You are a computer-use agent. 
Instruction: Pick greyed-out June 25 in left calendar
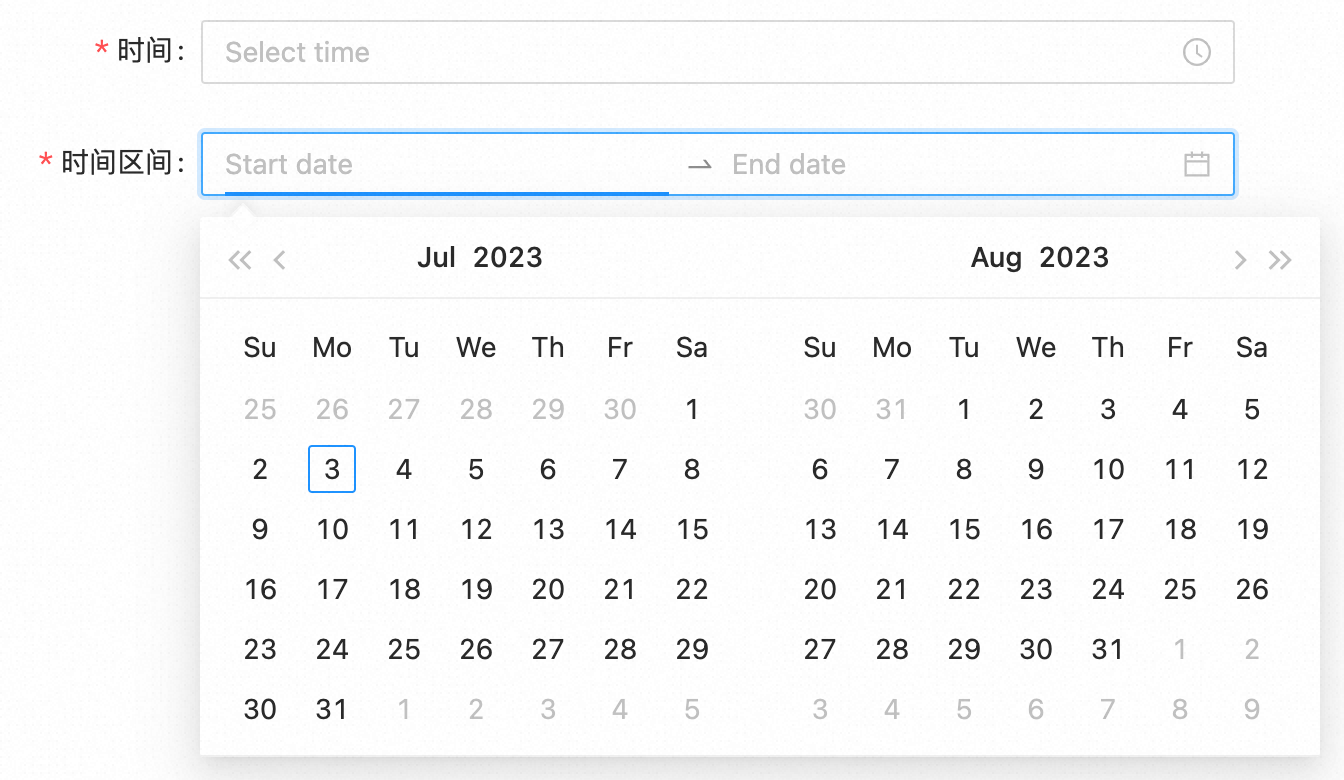[260, 409]
